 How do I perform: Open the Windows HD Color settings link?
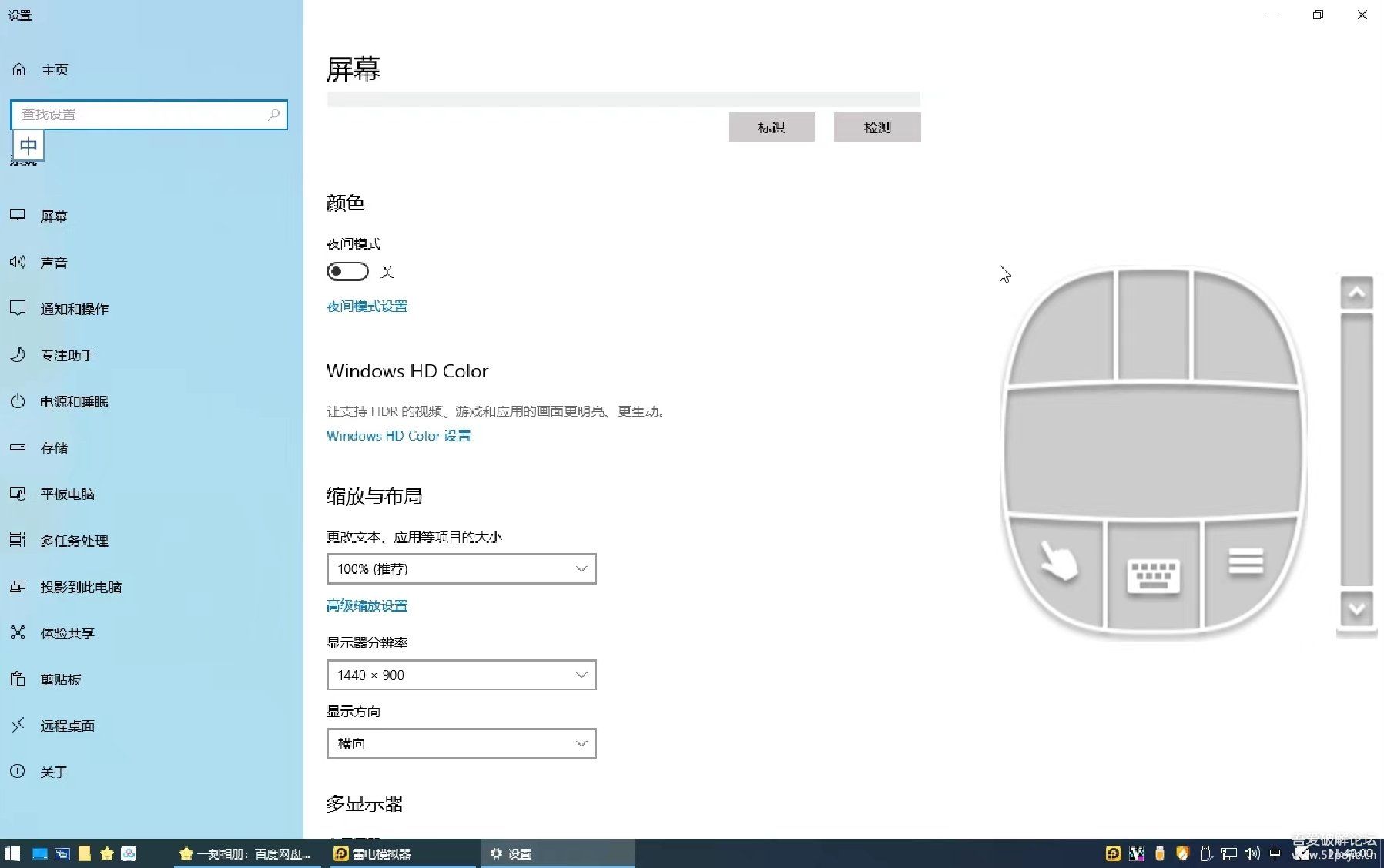click(x=398, y=436)
